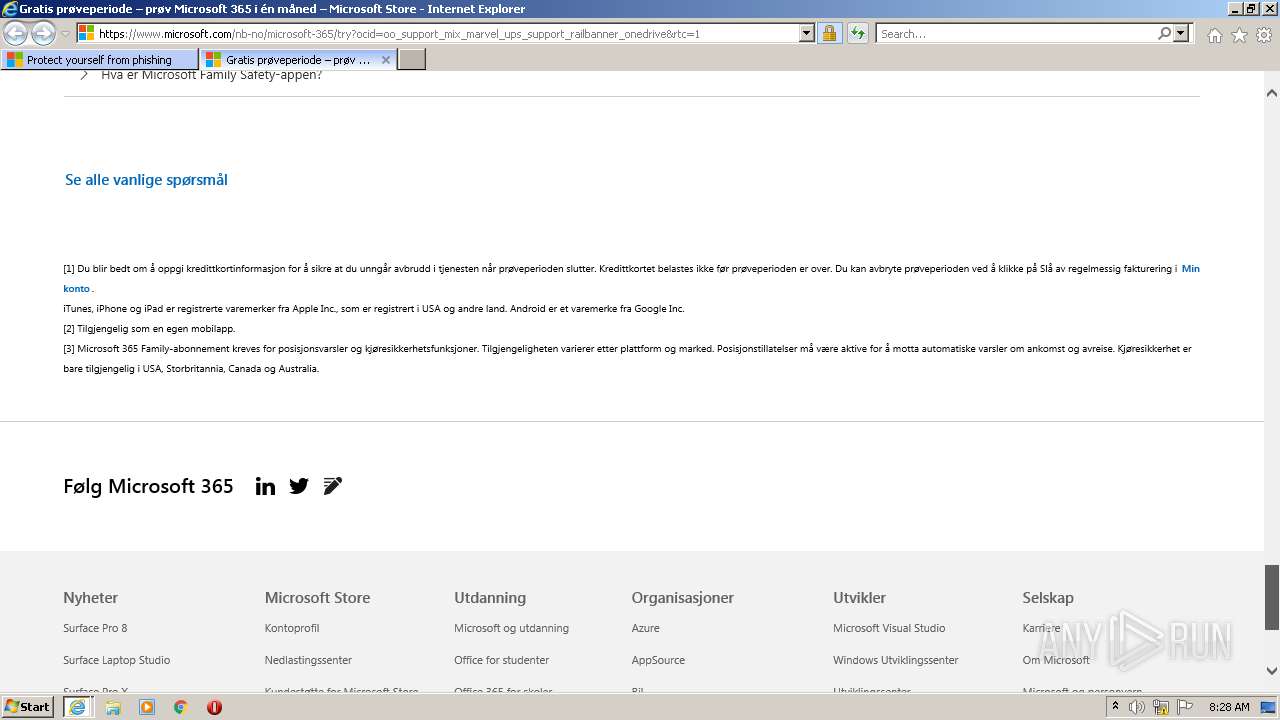Image resolution: width=1280 pixels, height=720 pixels.
Task: Click in the Search box
Action: [1016, 33]
